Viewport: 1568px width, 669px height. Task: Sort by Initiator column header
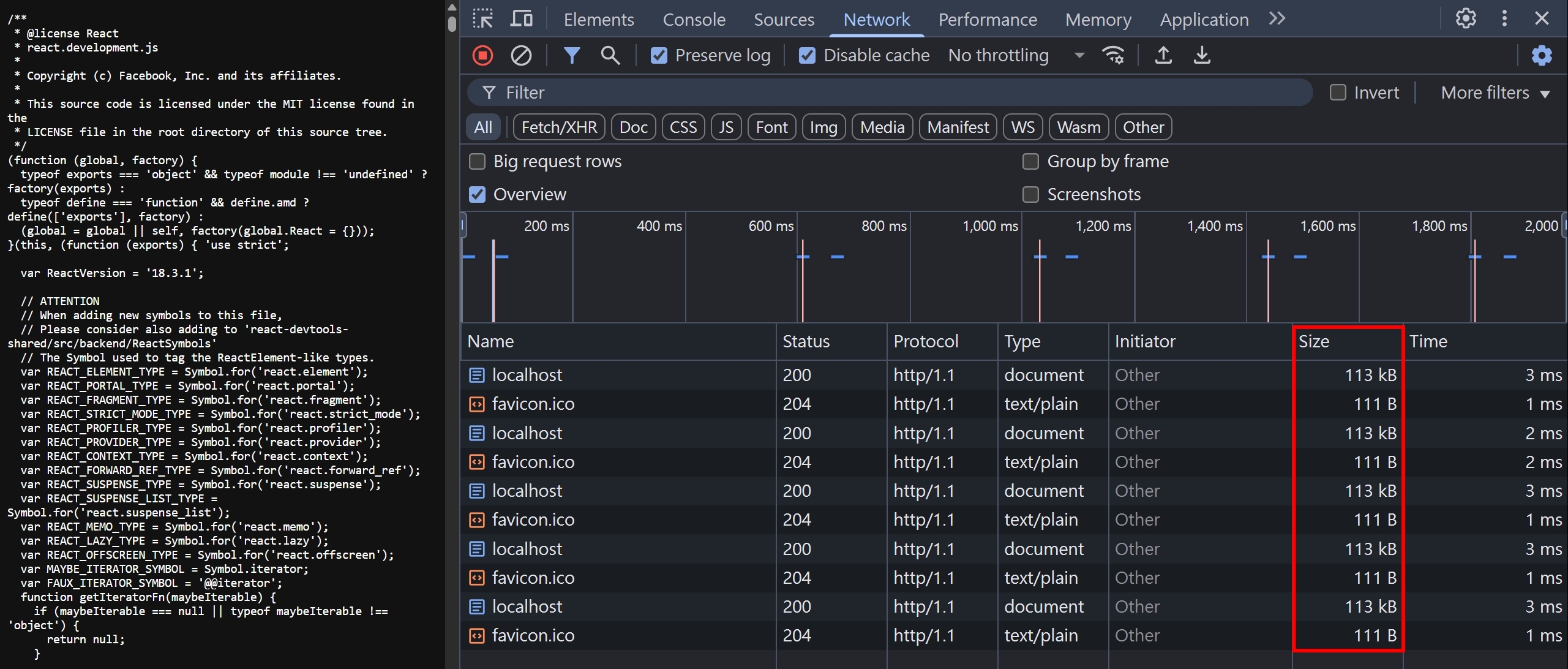click(1199, 342)
